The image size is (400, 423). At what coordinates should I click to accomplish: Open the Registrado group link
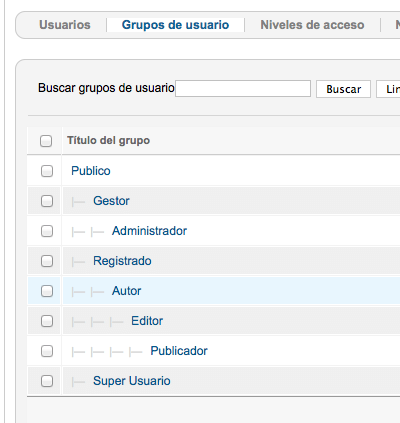pos(122,261)
